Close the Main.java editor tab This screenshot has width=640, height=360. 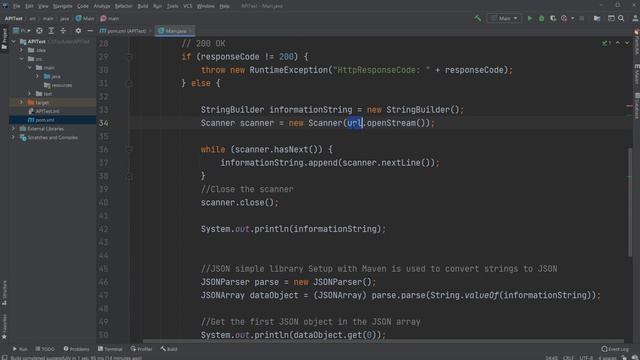(x=191, y=31)
